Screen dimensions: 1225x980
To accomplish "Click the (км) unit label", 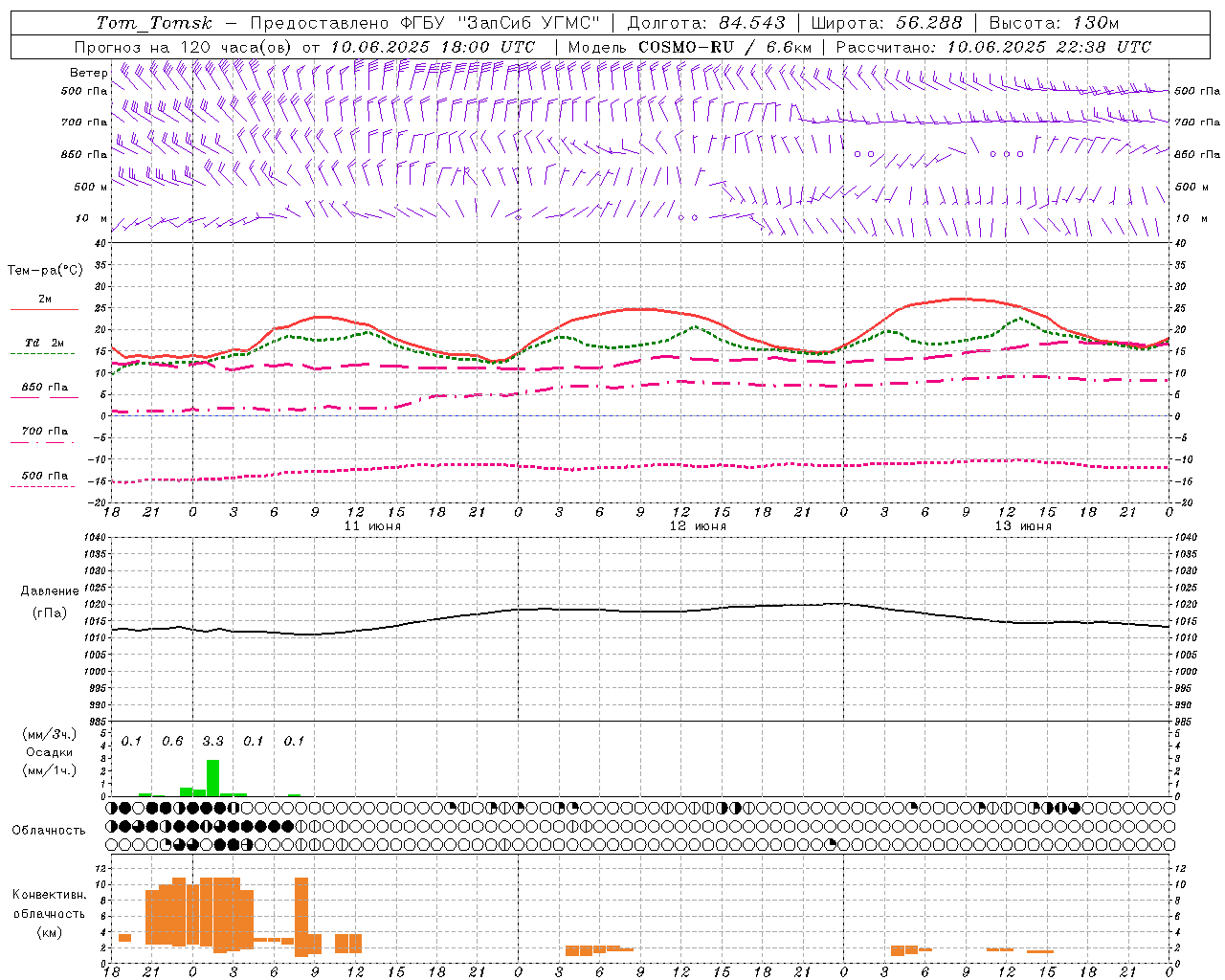I will (49, 933).
